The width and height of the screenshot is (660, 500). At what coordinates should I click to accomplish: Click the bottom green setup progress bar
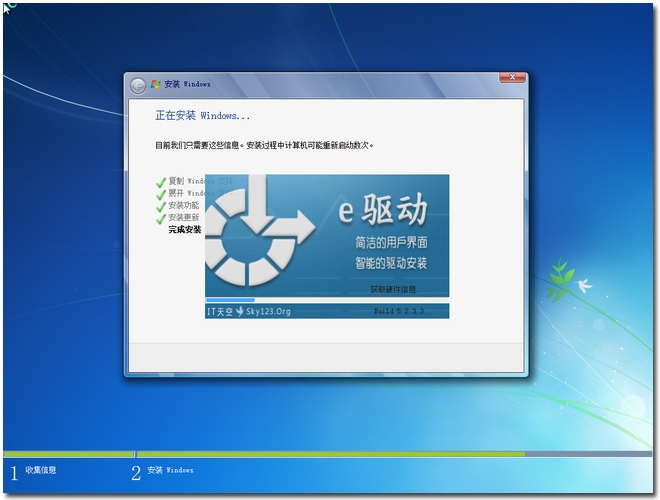[x=327, y=454]
